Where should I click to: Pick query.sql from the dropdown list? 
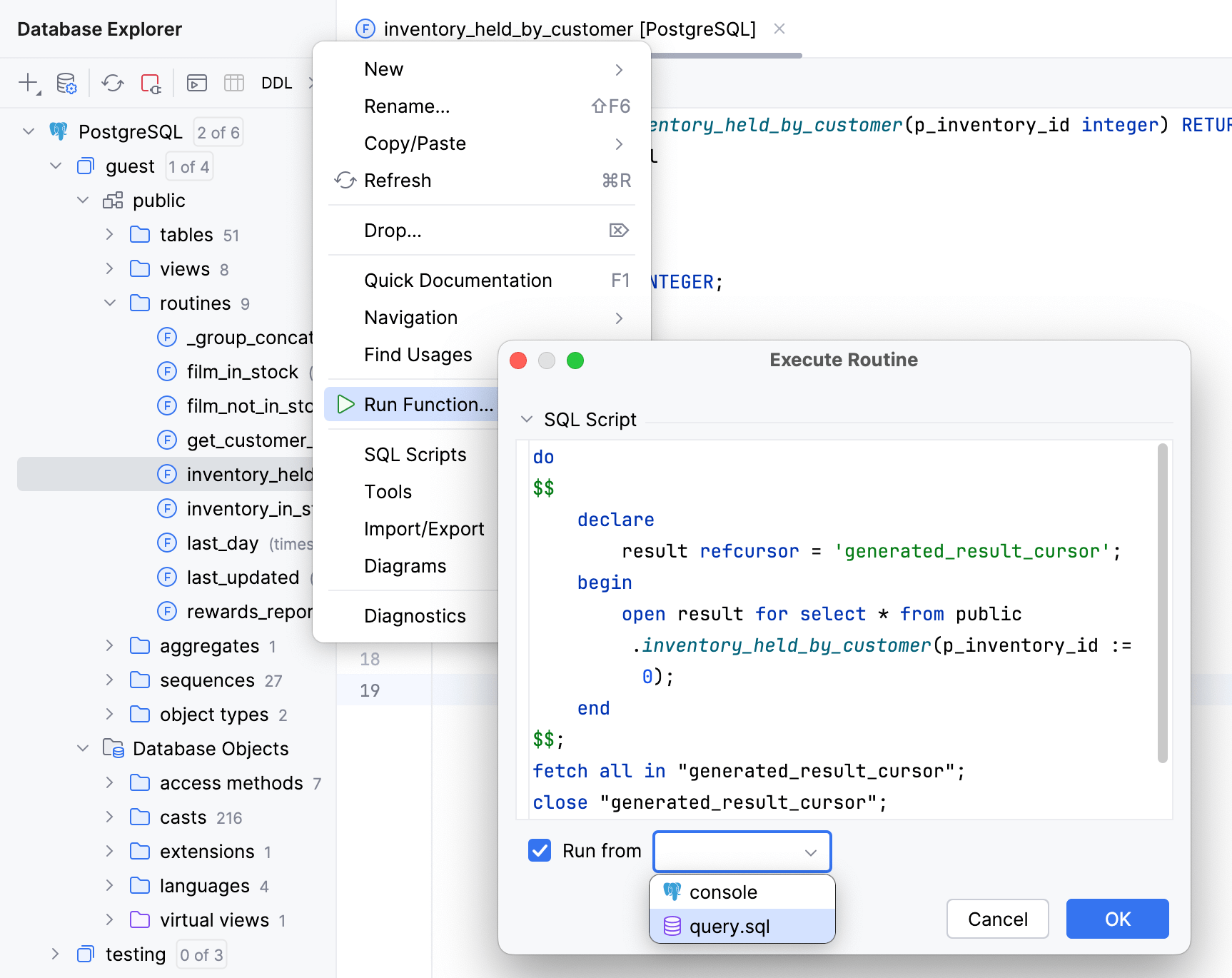coord(729,927)
